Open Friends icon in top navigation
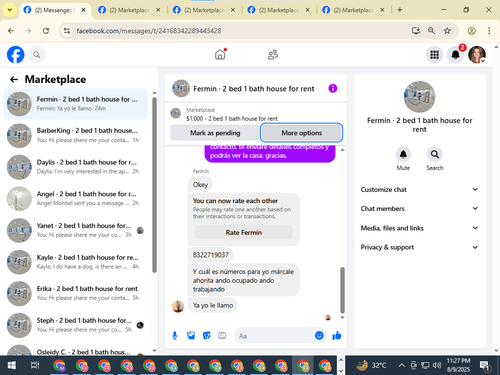The height and width of the screenshot is (375, 500). tap(273, 55)
